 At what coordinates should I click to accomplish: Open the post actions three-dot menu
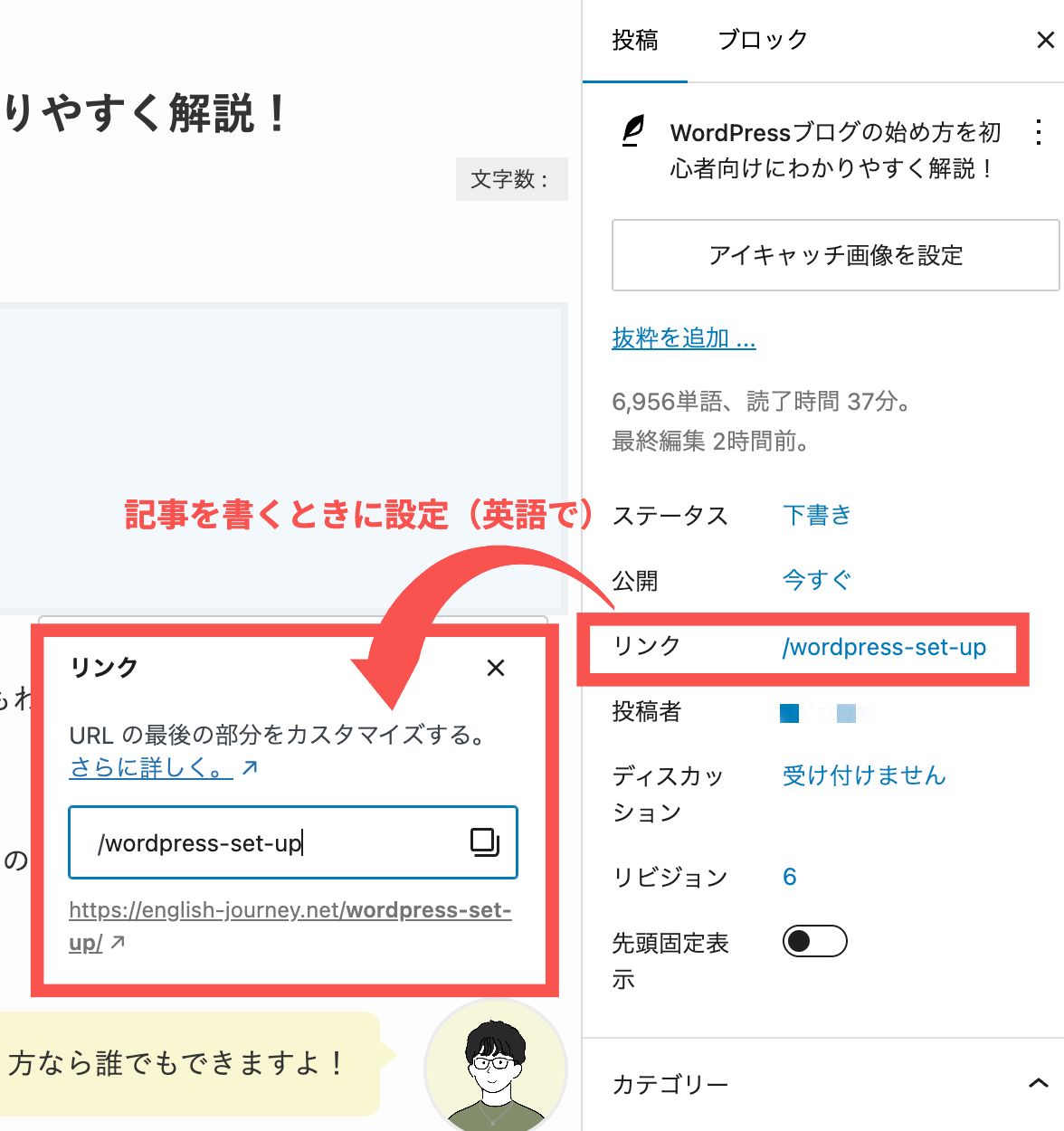point(1039,132)
